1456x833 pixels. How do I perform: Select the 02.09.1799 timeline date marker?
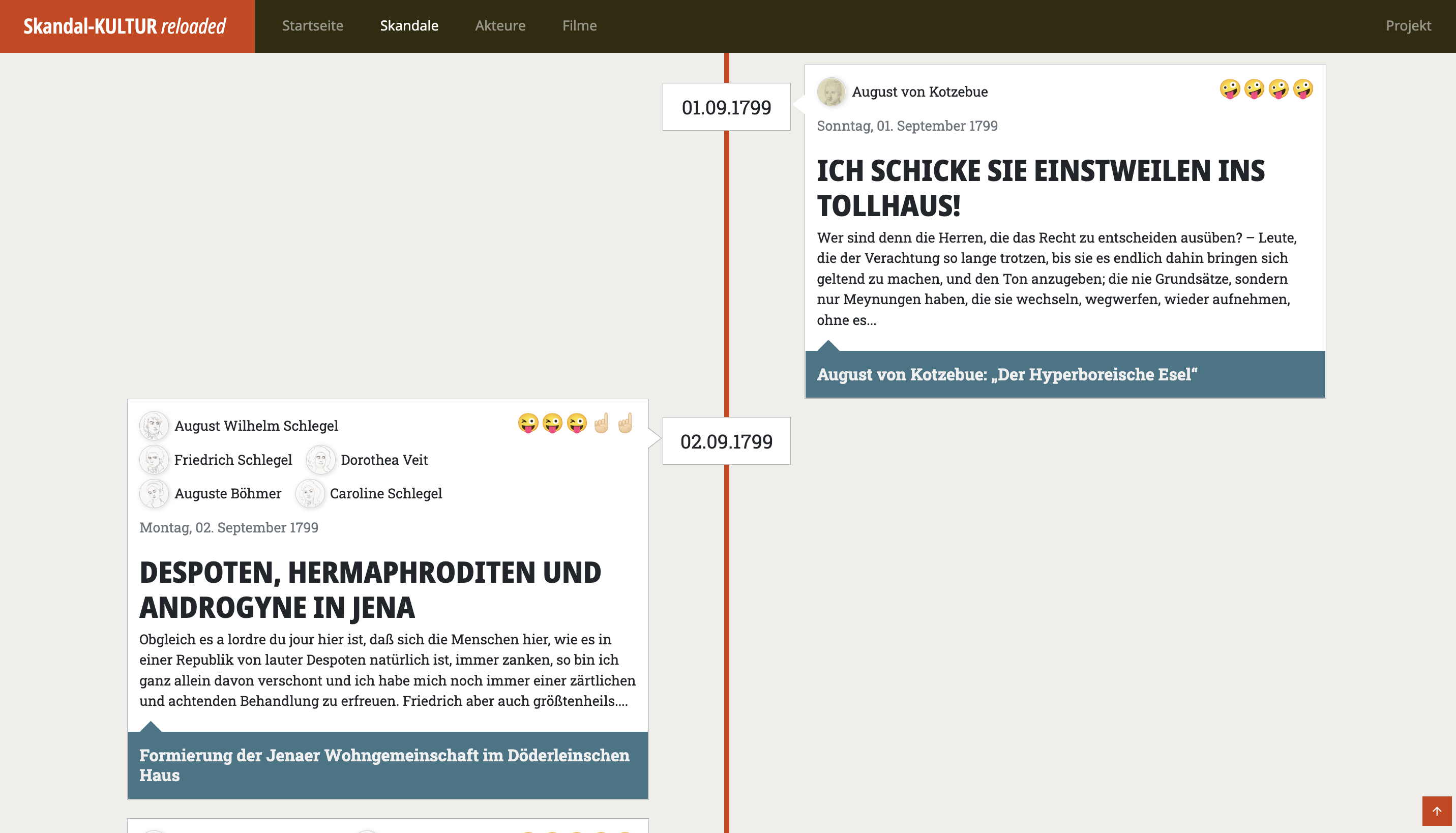726,441
